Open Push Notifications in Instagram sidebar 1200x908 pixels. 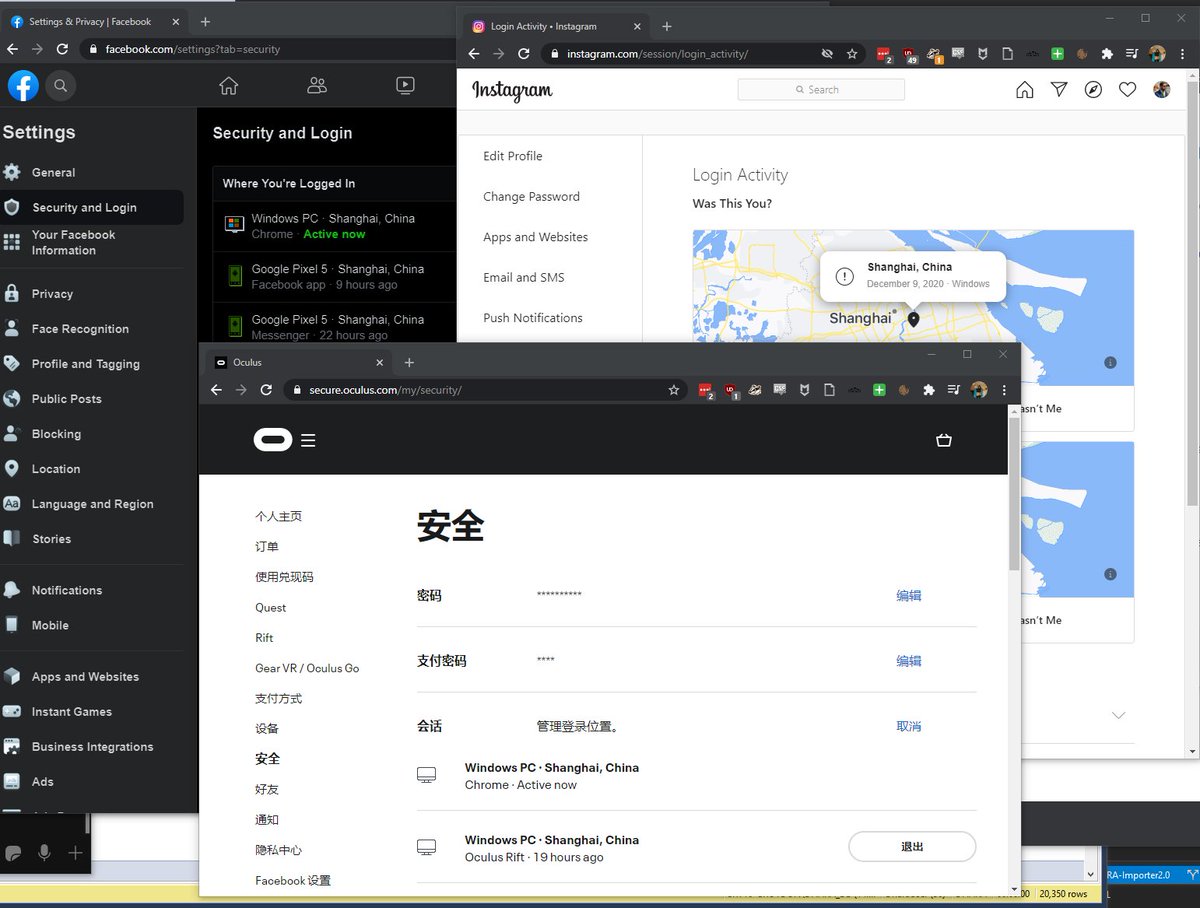pos(532,318)
